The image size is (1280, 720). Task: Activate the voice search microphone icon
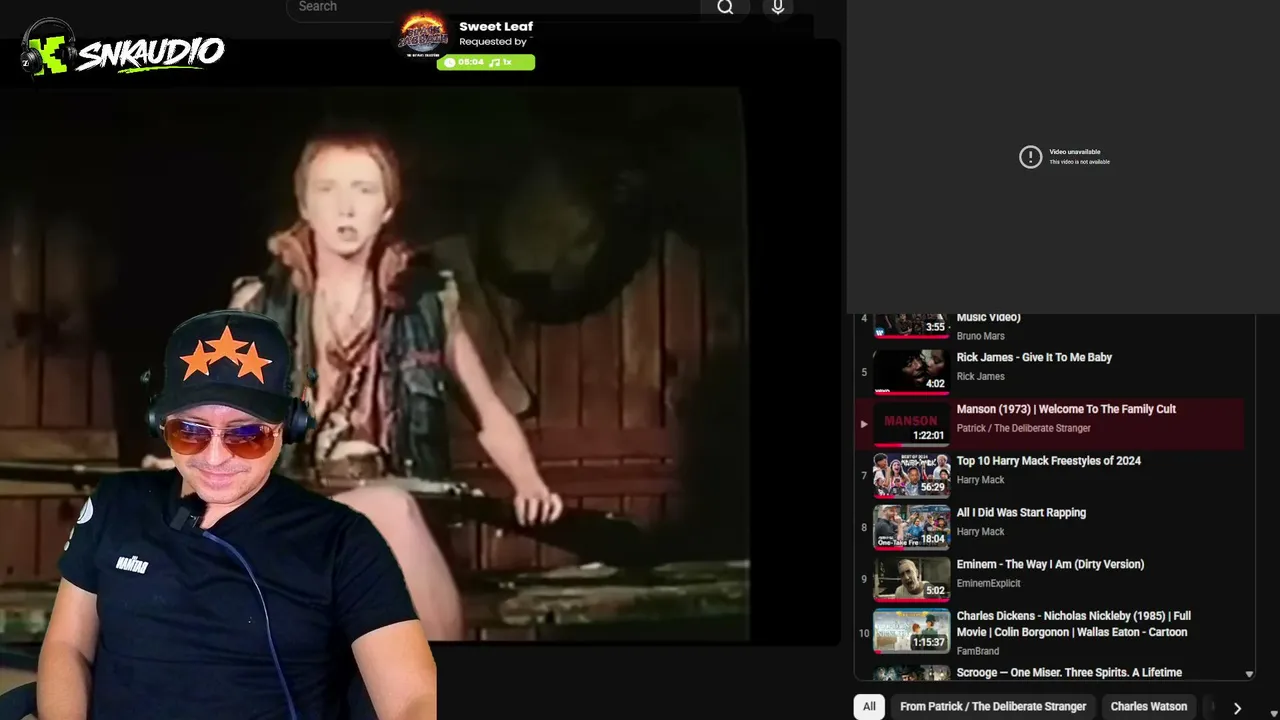coord(778,8)
